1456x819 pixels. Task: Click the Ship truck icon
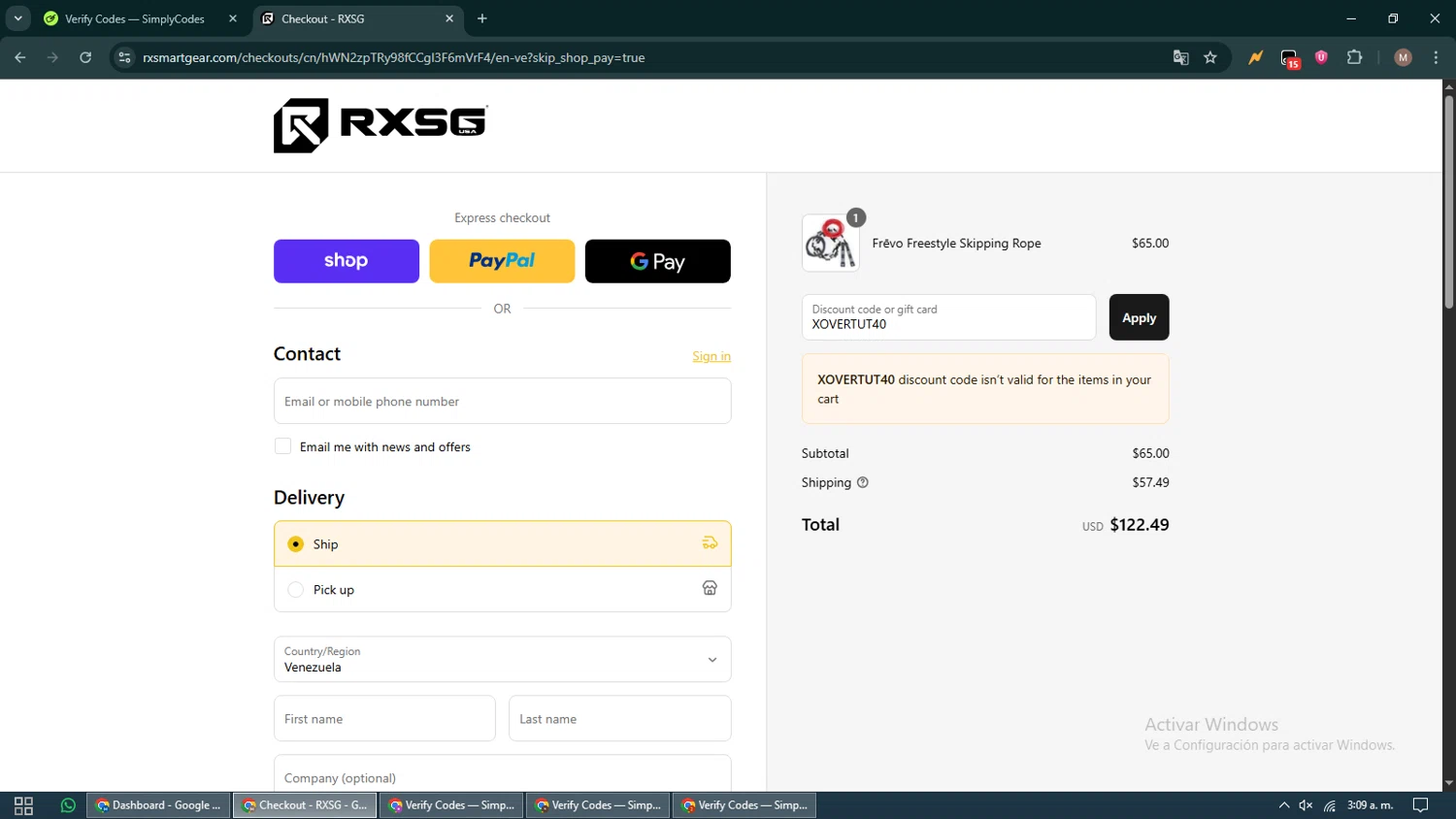click(710, 543)
